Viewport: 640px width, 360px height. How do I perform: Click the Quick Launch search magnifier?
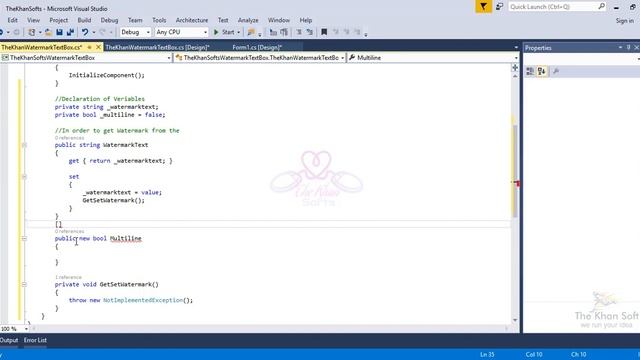point(602,7)
